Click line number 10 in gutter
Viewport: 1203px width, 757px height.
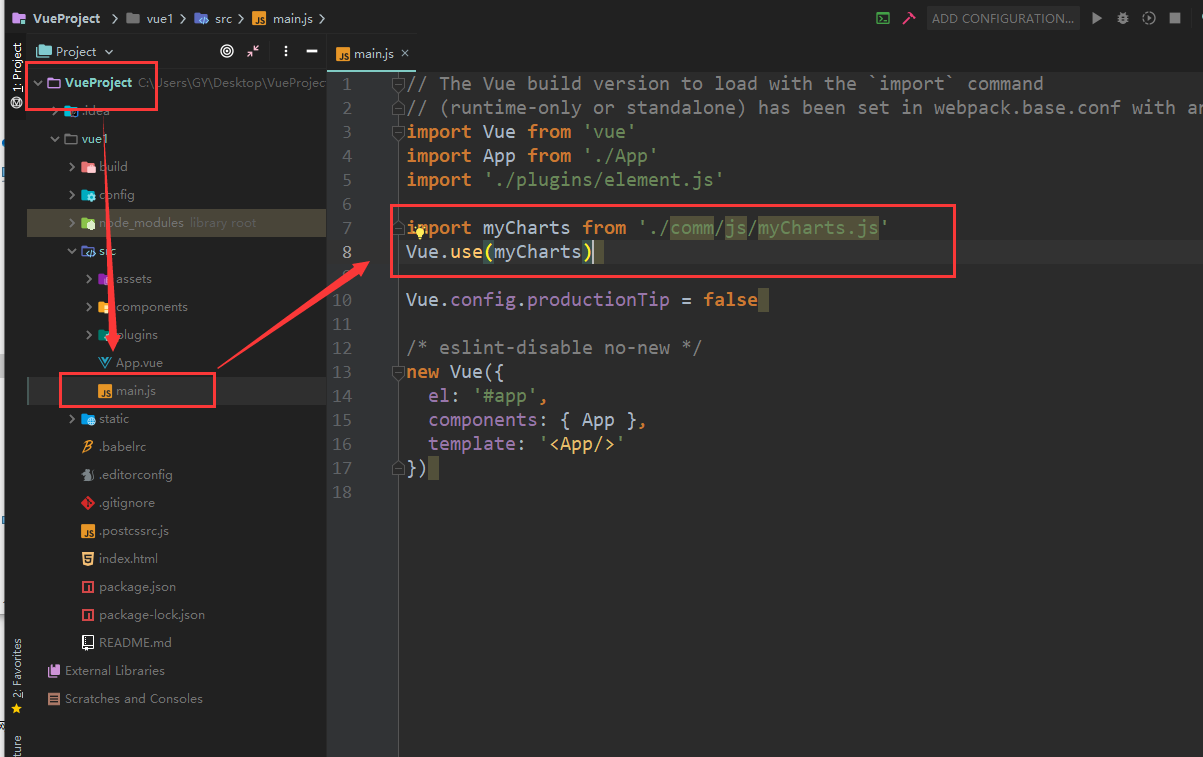[x=341, y=300]
